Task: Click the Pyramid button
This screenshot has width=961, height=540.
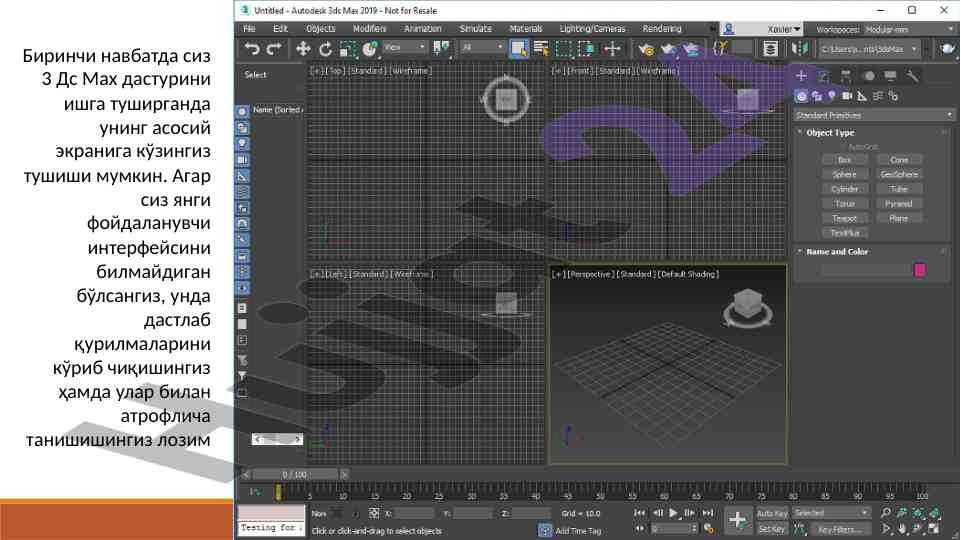Action: coord(898,204)
